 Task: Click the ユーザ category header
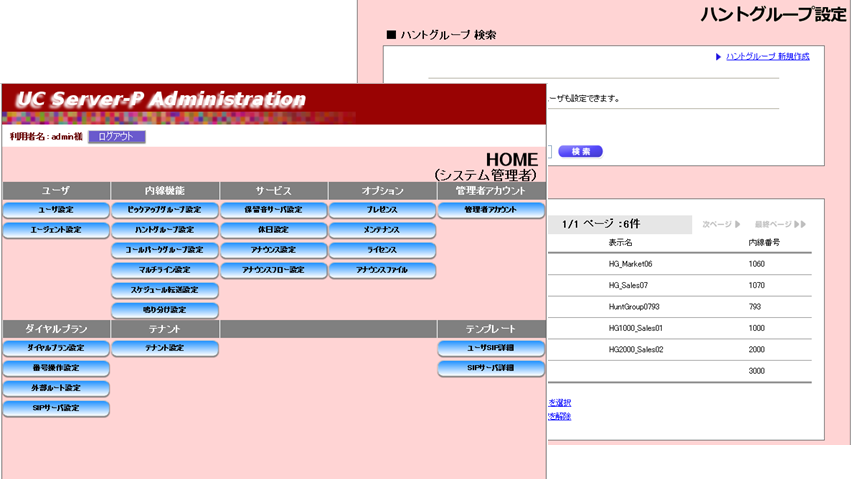tap(56, 191)
